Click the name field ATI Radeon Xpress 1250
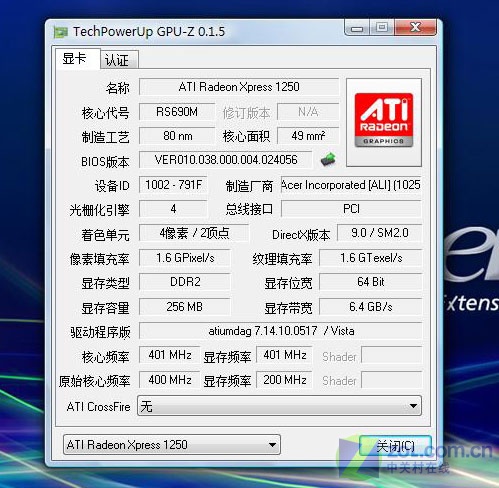The image size is (499, 488). [x=239, y=87]
